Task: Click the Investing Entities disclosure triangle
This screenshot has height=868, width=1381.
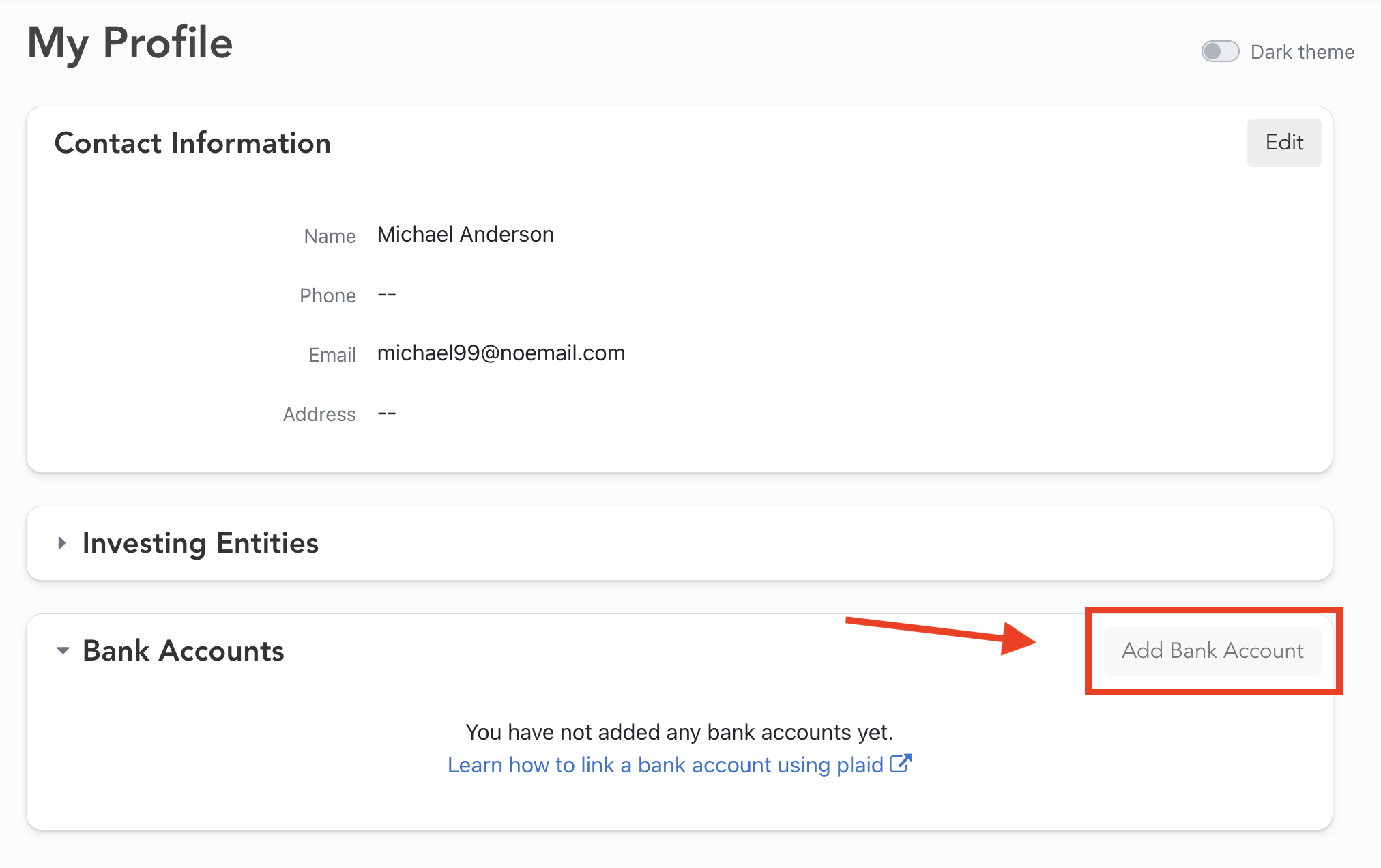Action: pyautogui.click(x=62, y=542)
